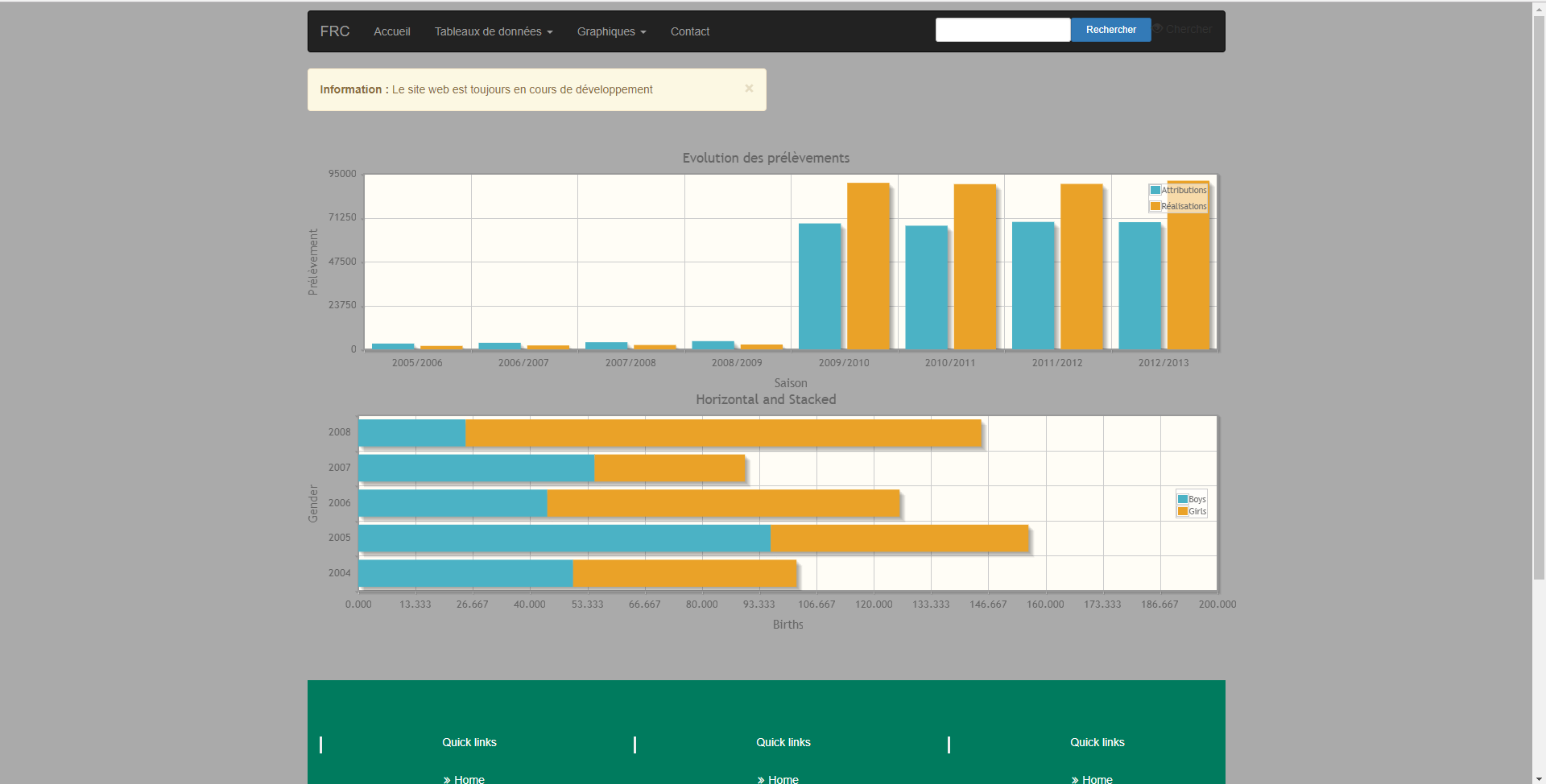Click the Rechercher button
1546x784 pixels.
pyautogui.click(x=1110, y=30)
